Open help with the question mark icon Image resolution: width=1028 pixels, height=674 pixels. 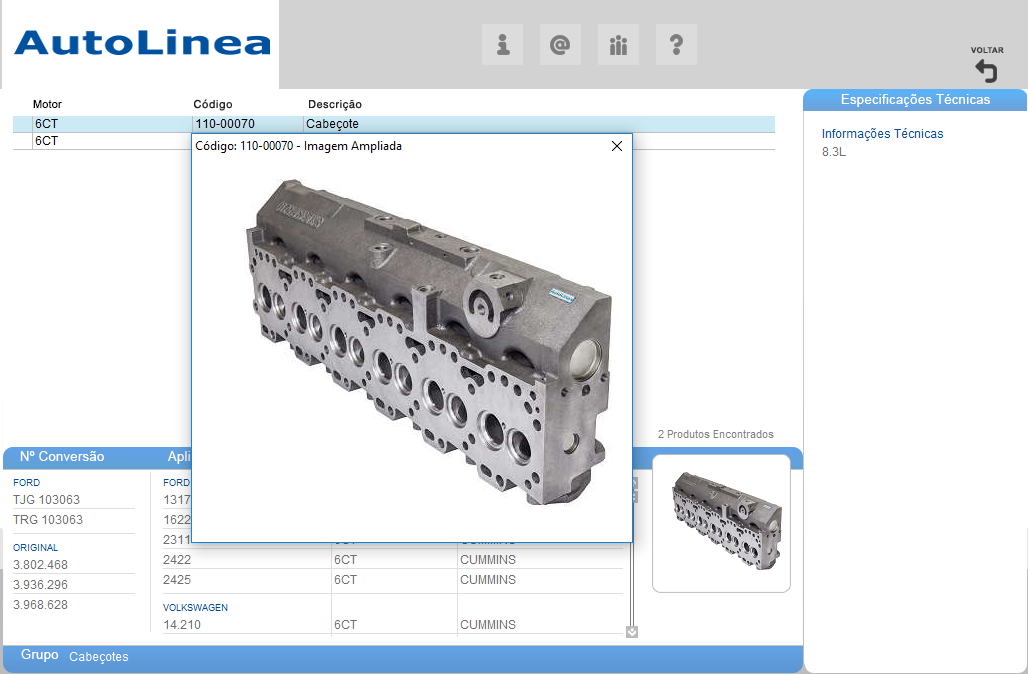[676, 45]
